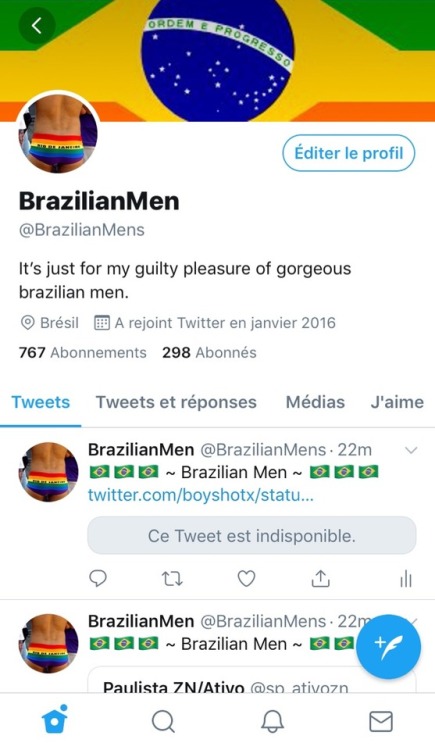
Task: Tap the large profile avatar photo
Action: [58, 132]
